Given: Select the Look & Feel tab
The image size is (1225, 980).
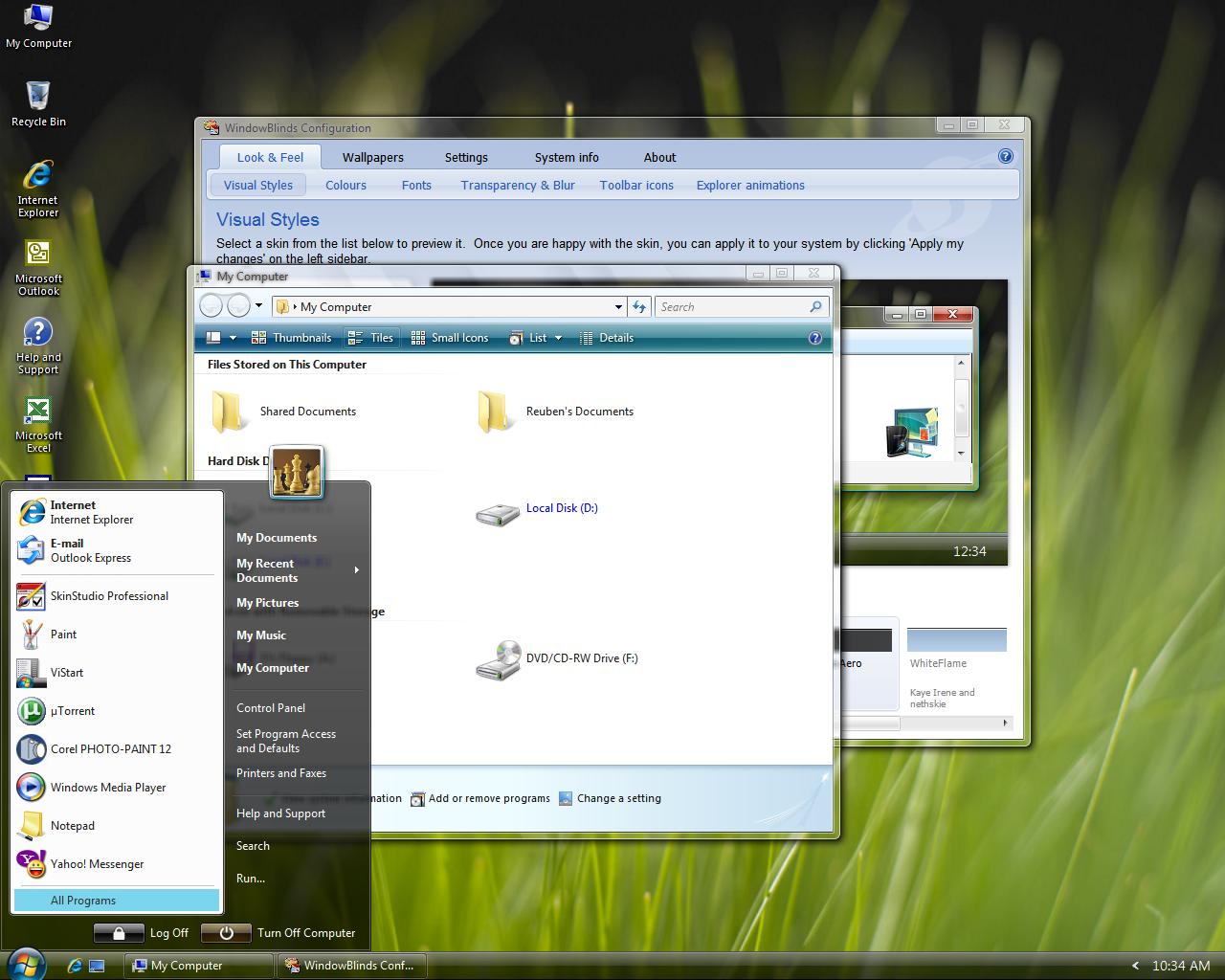Looking at the screenshot, I should (x=270, y=158).
